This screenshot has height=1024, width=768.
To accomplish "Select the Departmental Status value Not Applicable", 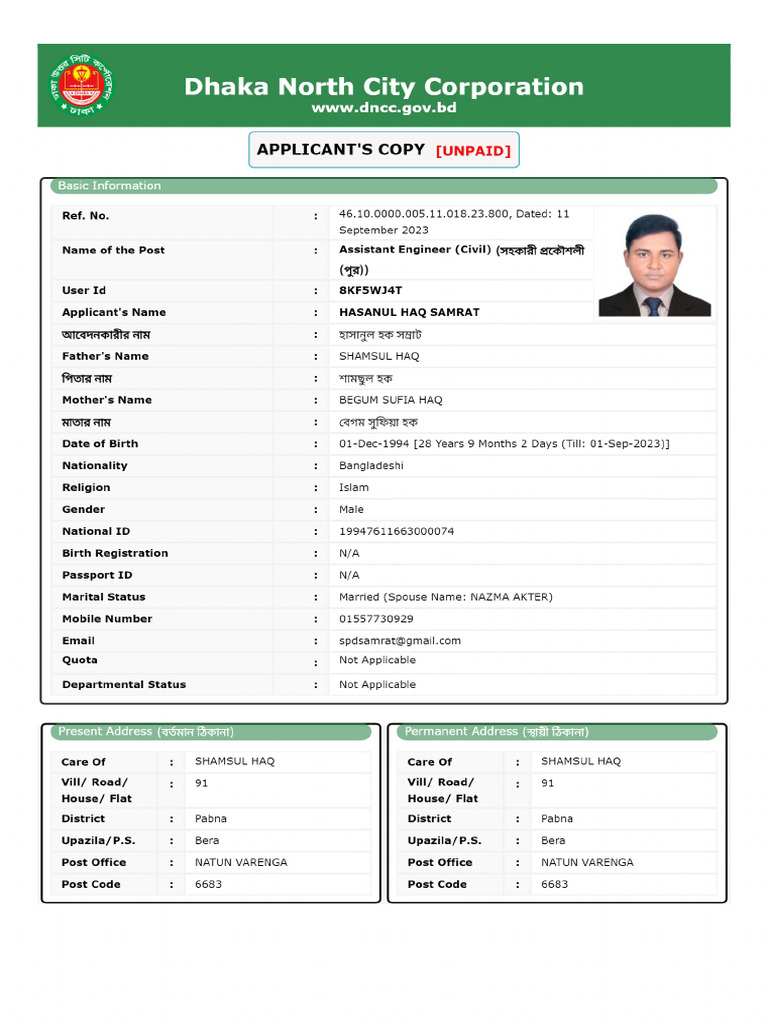I will point(377,684).
